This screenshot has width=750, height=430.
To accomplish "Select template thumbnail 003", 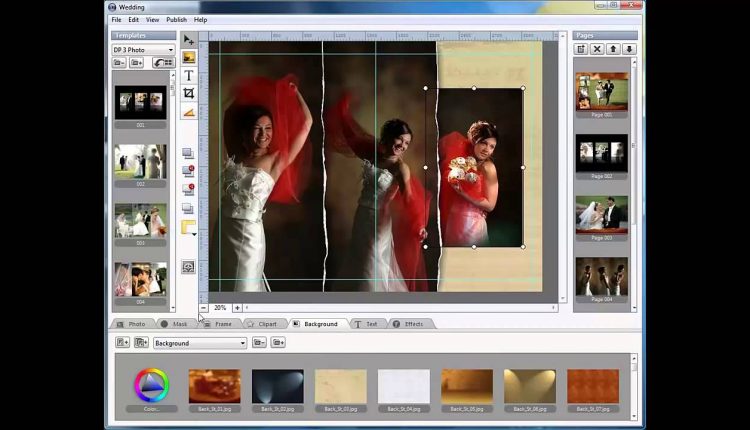I will pos(141,221).
